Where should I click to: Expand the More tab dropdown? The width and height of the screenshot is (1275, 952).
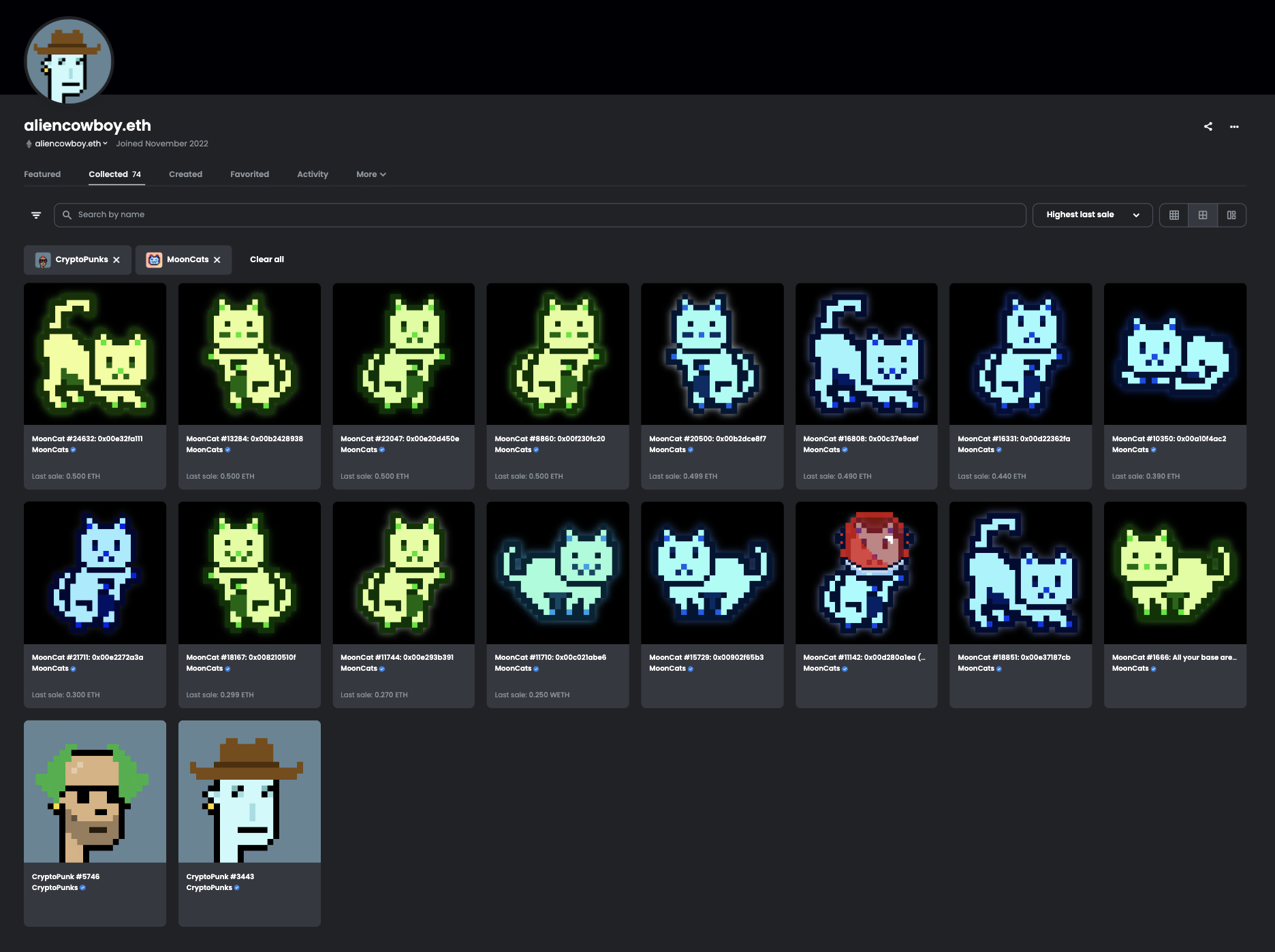click(371, 174)
